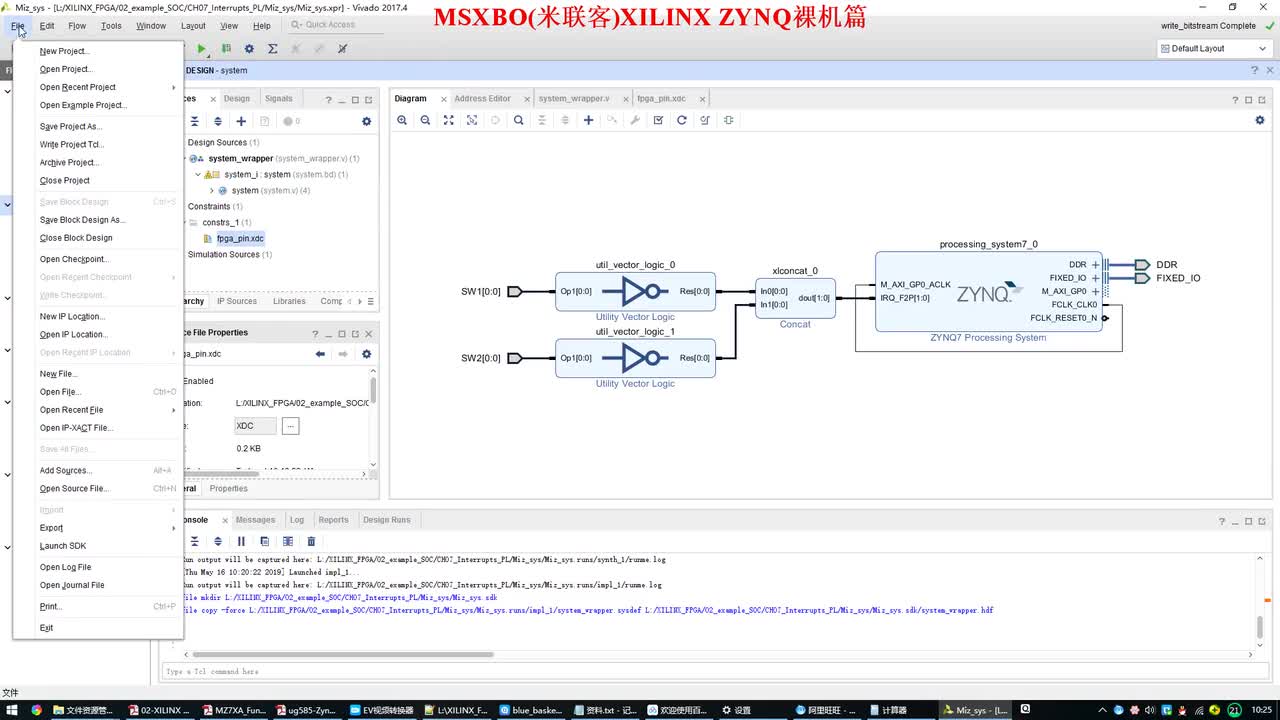The width and height of the screenshot is (1280, 720).
Task: Open the Default Layout dropdown
Action: tap(1213, 48)
